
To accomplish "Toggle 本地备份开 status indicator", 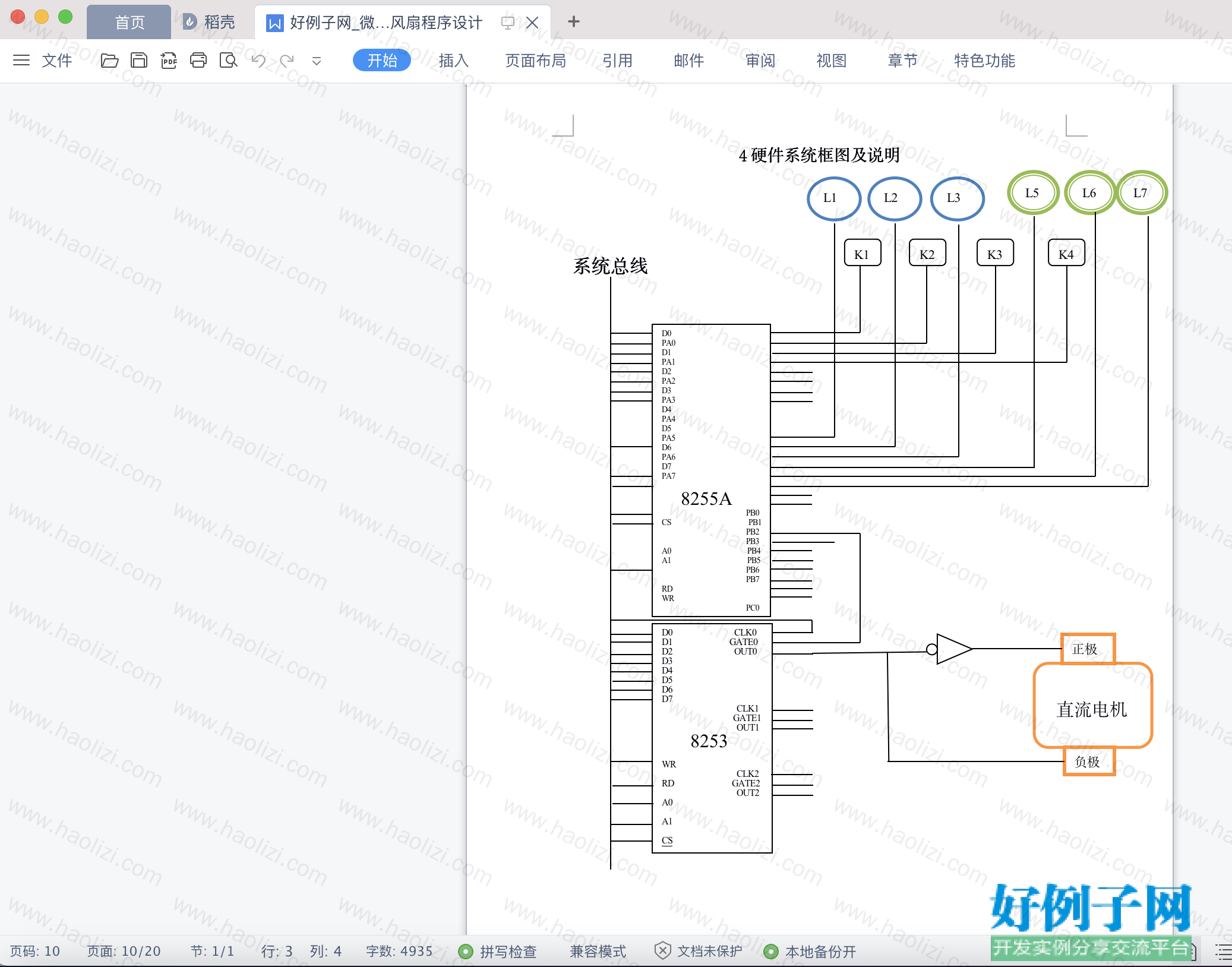I will 810,951.
